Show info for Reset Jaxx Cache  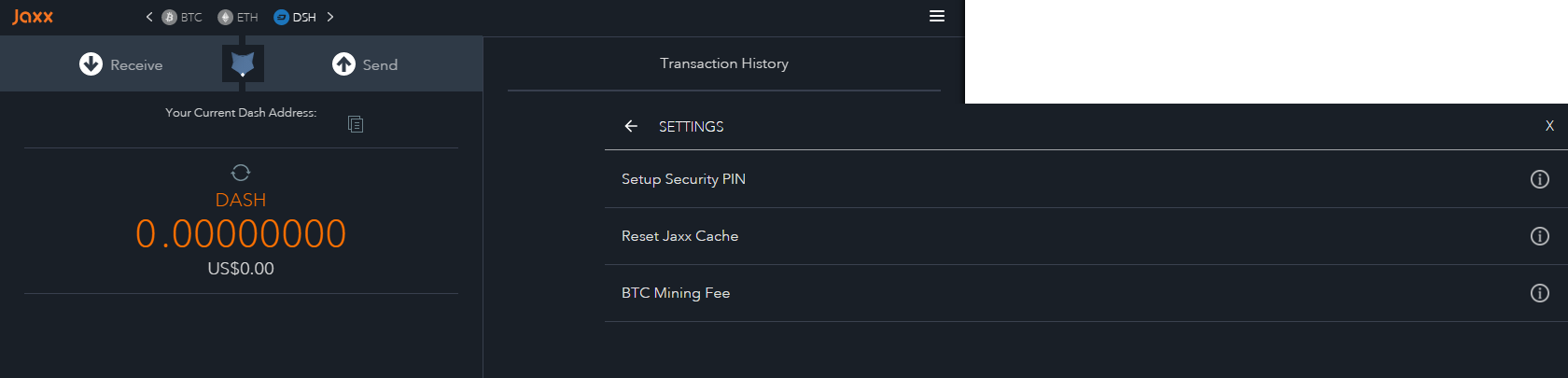(x=1540, y=236)
